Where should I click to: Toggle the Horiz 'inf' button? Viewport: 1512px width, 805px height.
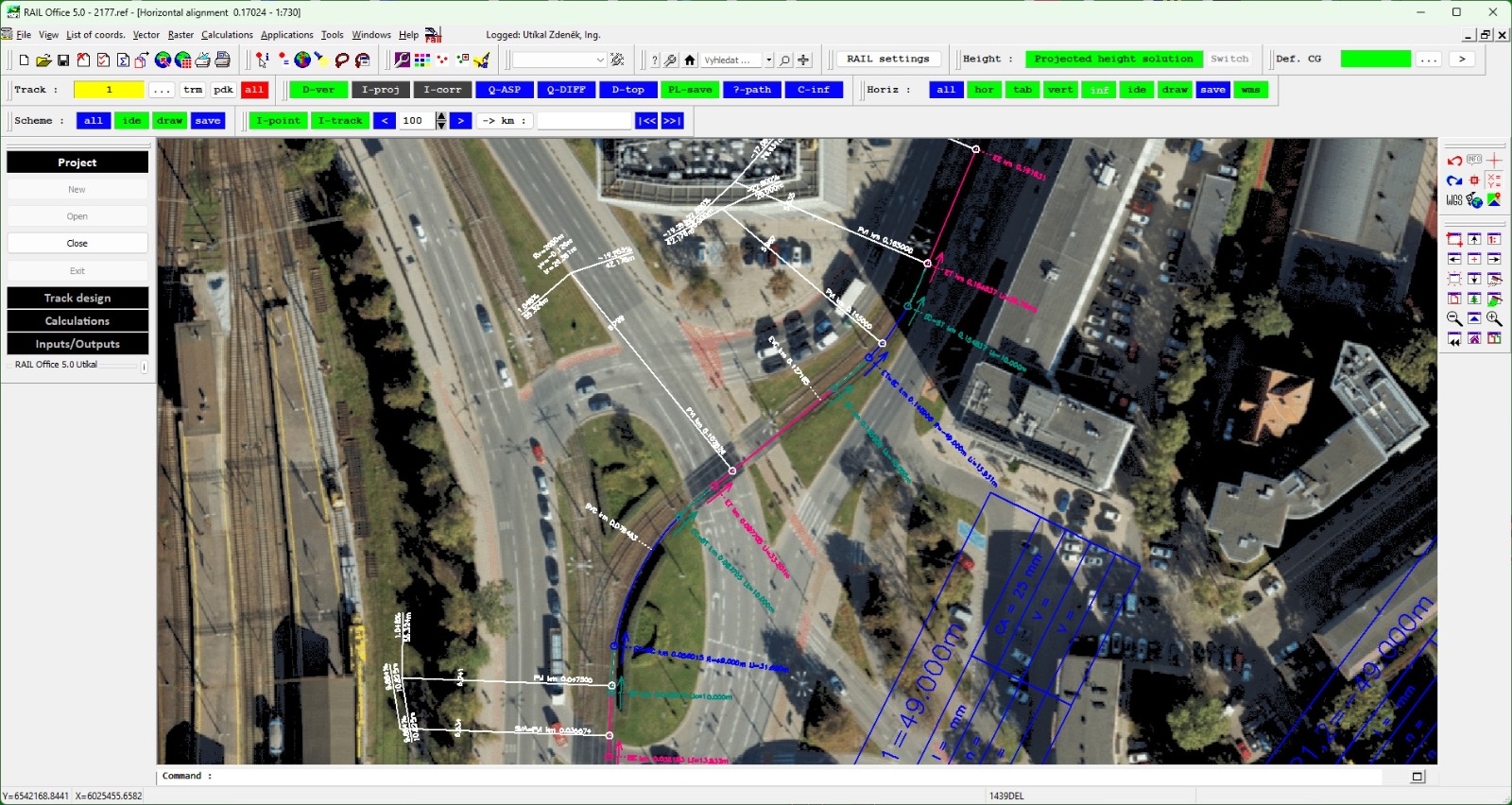pyautogui.click(x=1099, y=90)
